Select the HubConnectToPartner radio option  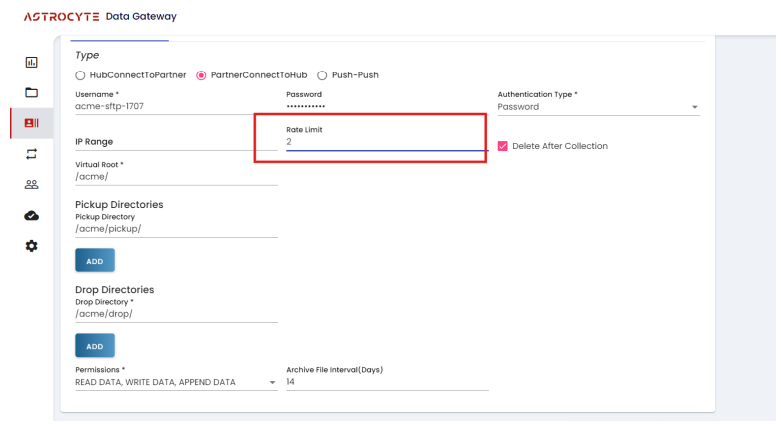(81, 75)
